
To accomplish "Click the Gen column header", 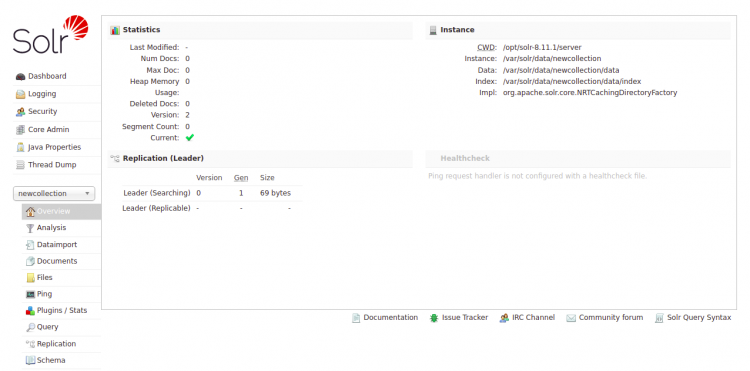I will tap(241, 178).
